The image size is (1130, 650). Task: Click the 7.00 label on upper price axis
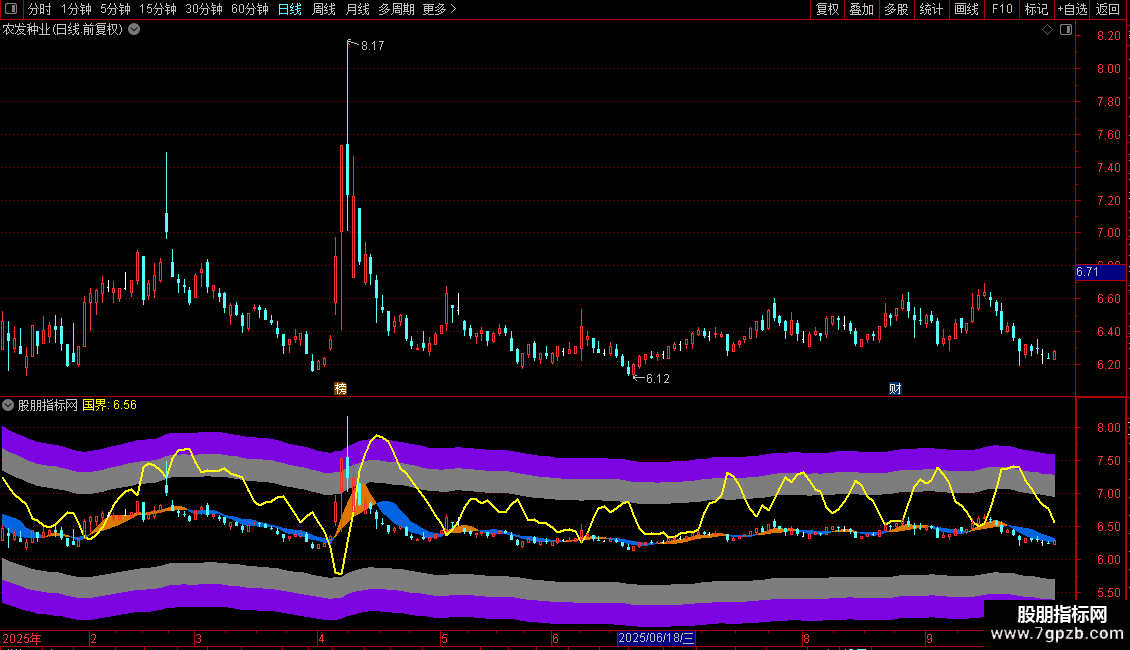pos(1108,233)
